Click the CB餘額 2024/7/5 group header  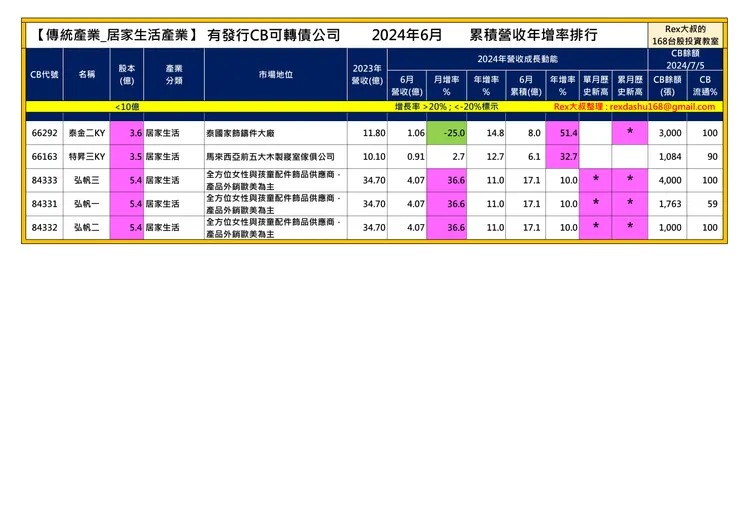coord(685,59)
